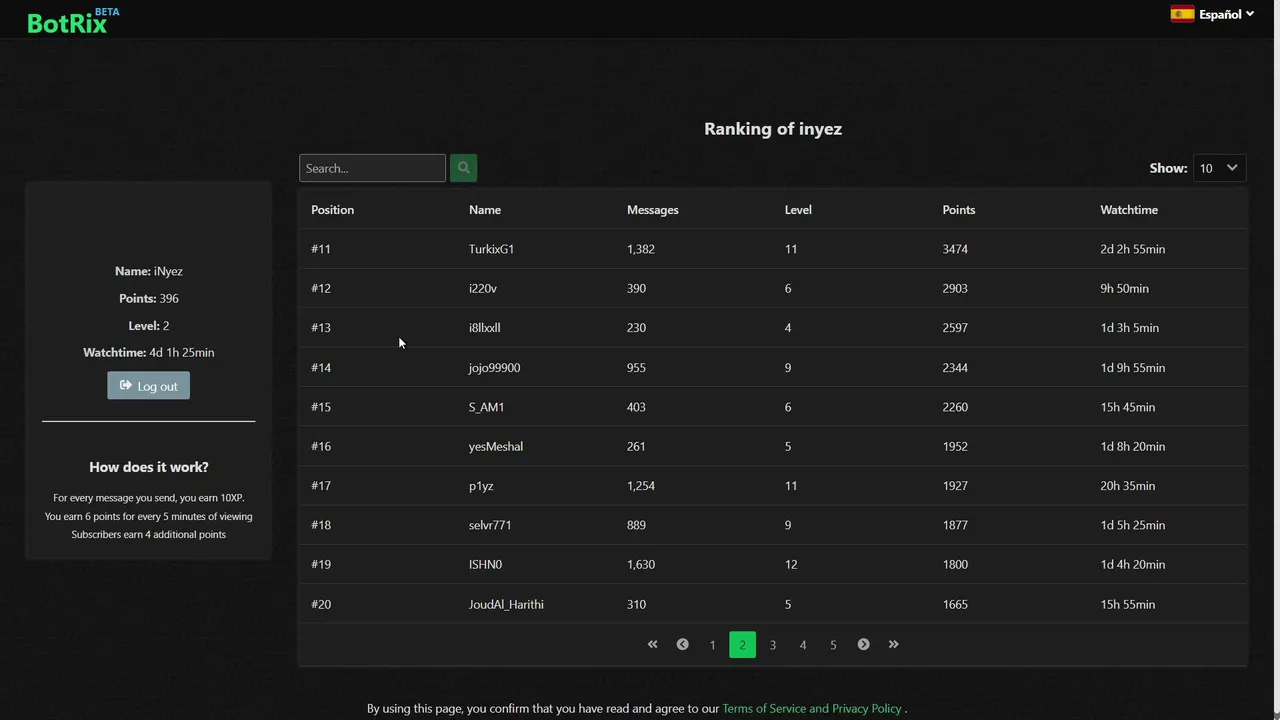Jump to last page double-arrow icon
1280x720 pixels.
coord(894,645)
